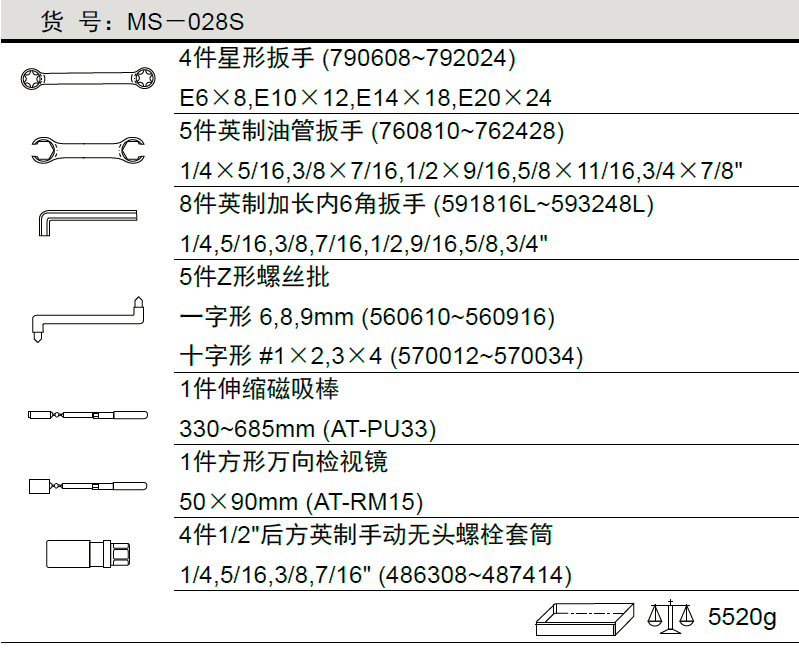Click the 4件星形扳手 title line

tap(347, 59)
